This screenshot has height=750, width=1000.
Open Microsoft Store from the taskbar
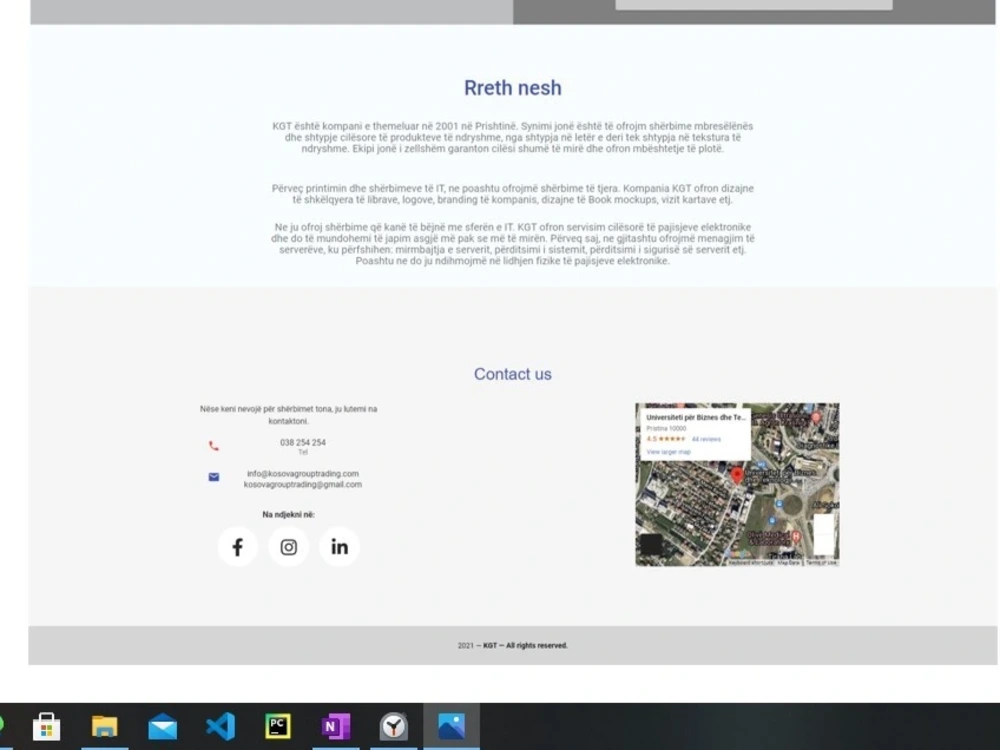tap(47, 726)
